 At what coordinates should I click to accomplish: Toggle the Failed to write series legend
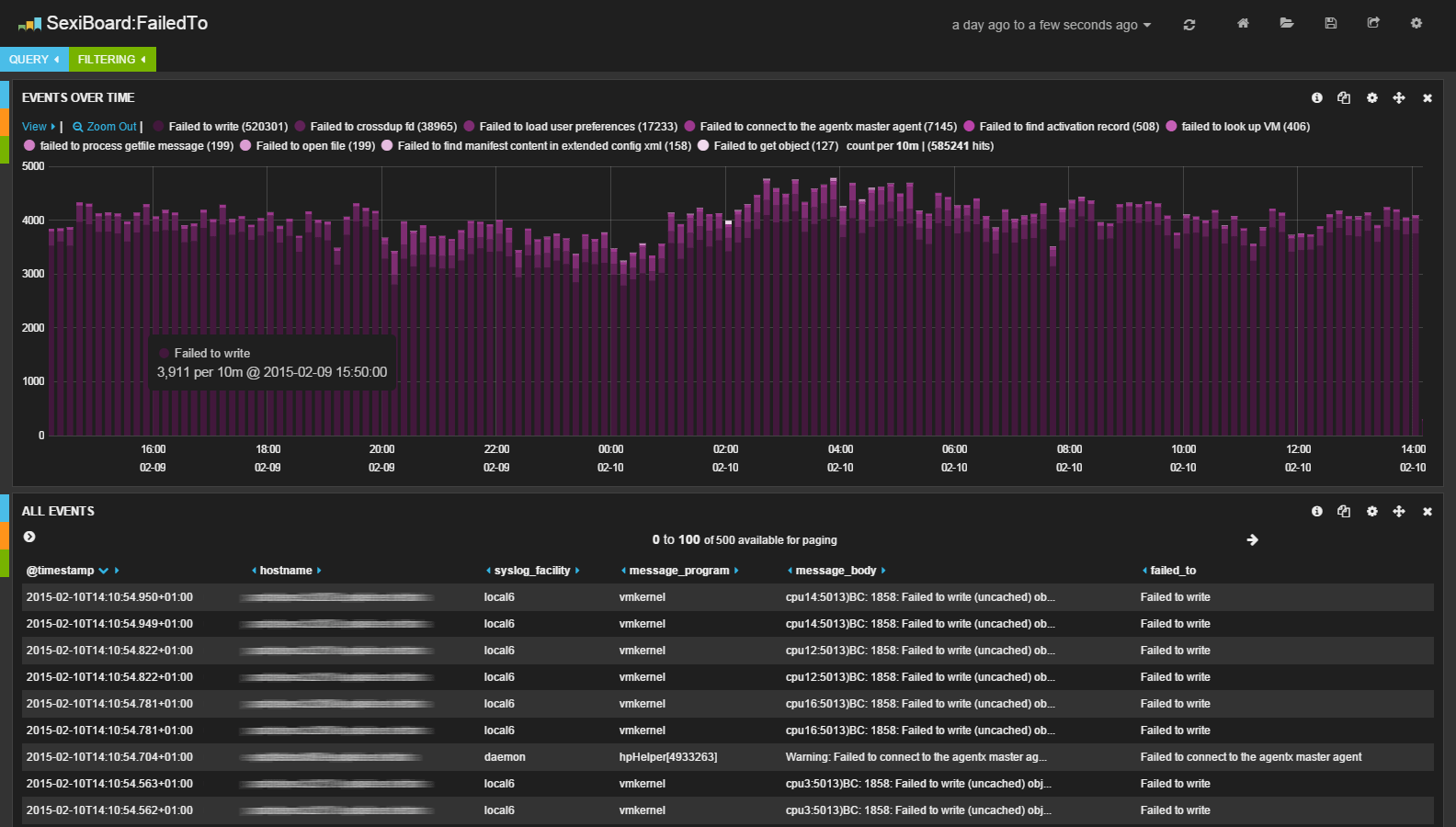click(x=221, y=127)
